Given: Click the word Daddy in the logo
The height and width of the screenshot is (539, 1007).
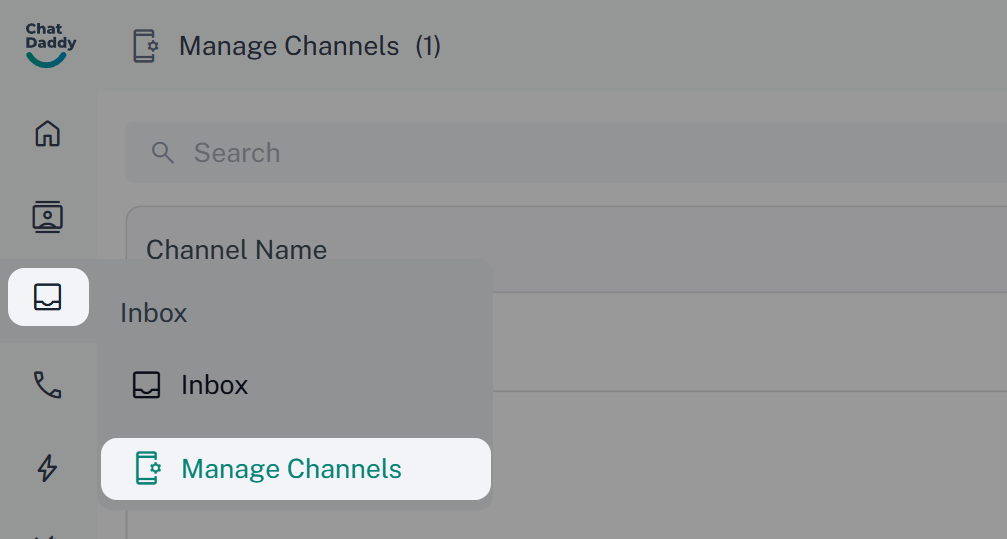Looking at the screenshot, I should (x=50, y=44).
